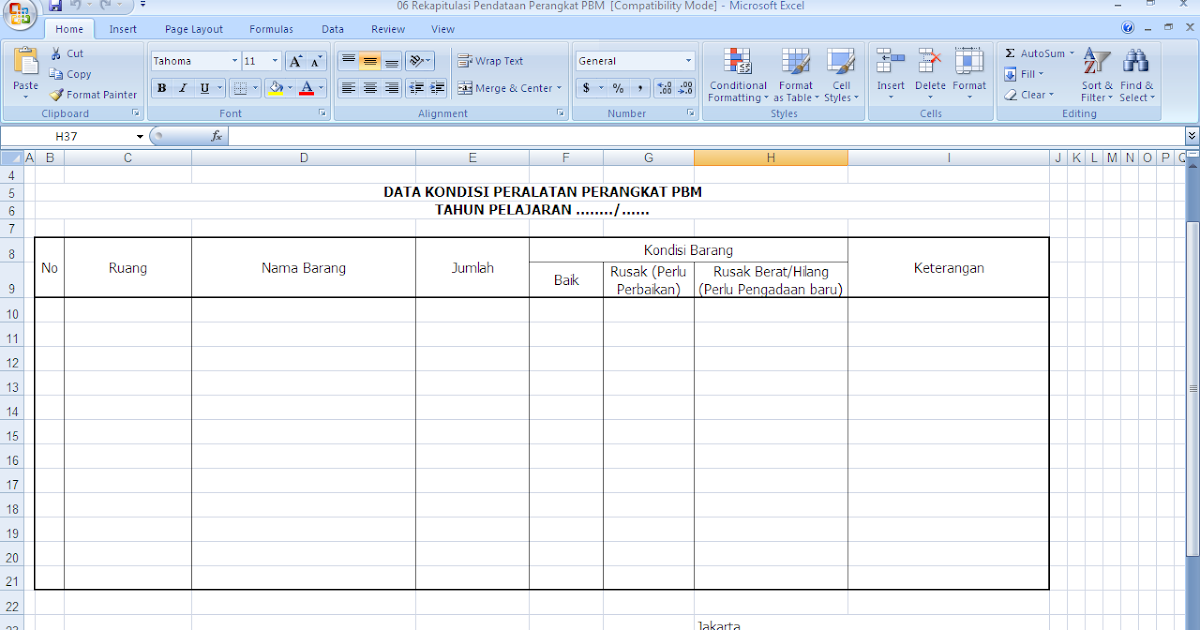Open the Conditional Formatting gallery
This screenshot has height=630, width=1200.
[x=737, y=74]
